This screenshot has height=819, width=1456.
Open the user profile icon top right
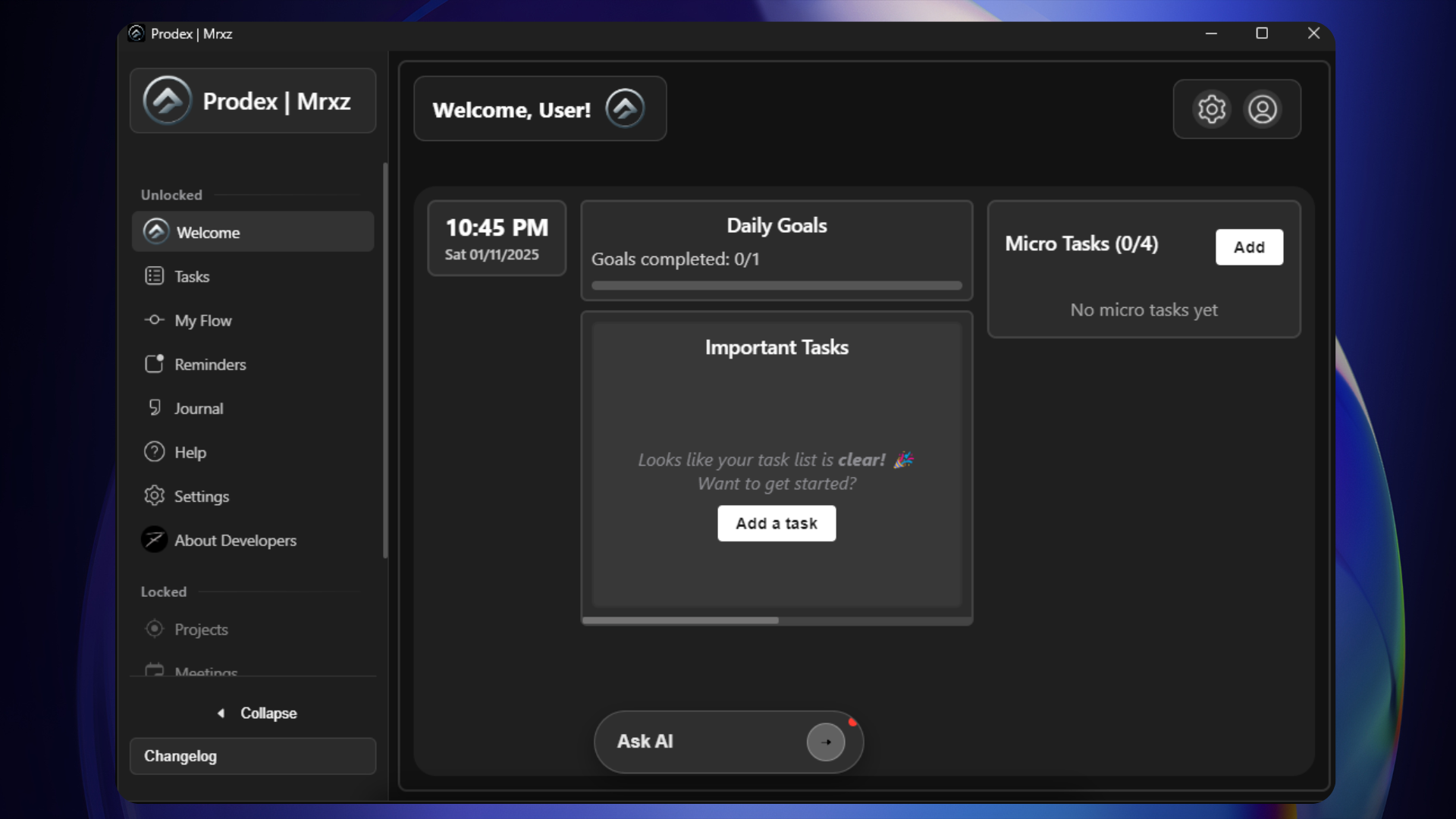[1263, 109]
